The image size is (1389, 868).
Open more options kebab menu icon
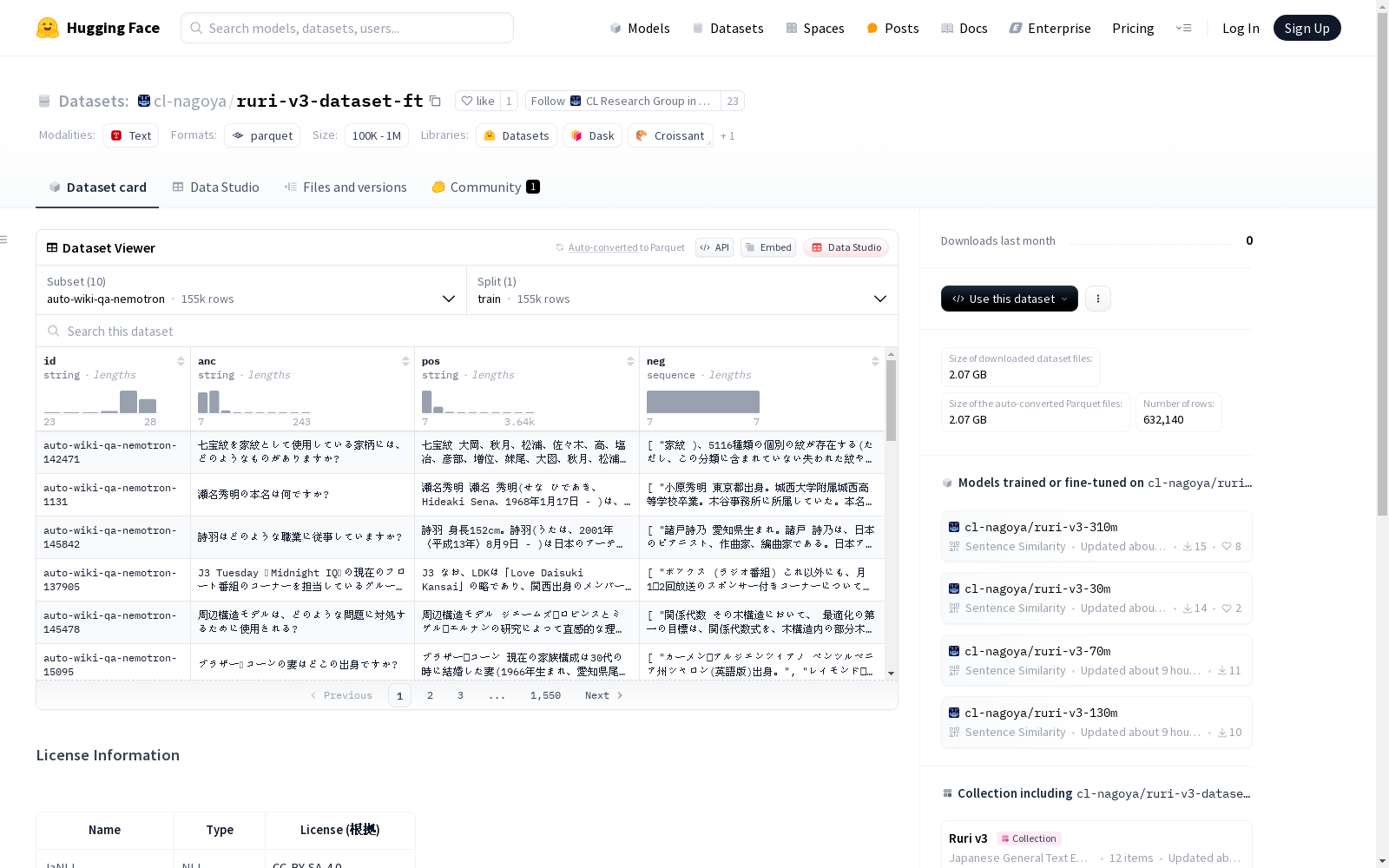(x=1098, y=299)
